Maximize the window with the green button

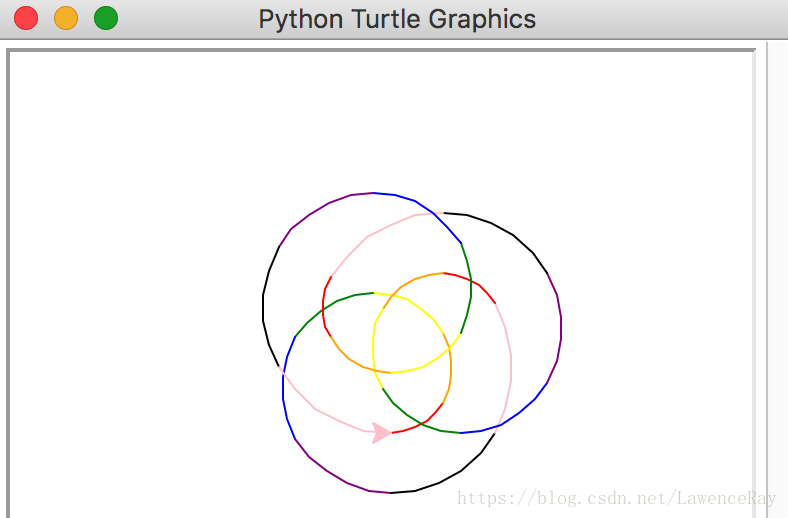coord(106,18)
